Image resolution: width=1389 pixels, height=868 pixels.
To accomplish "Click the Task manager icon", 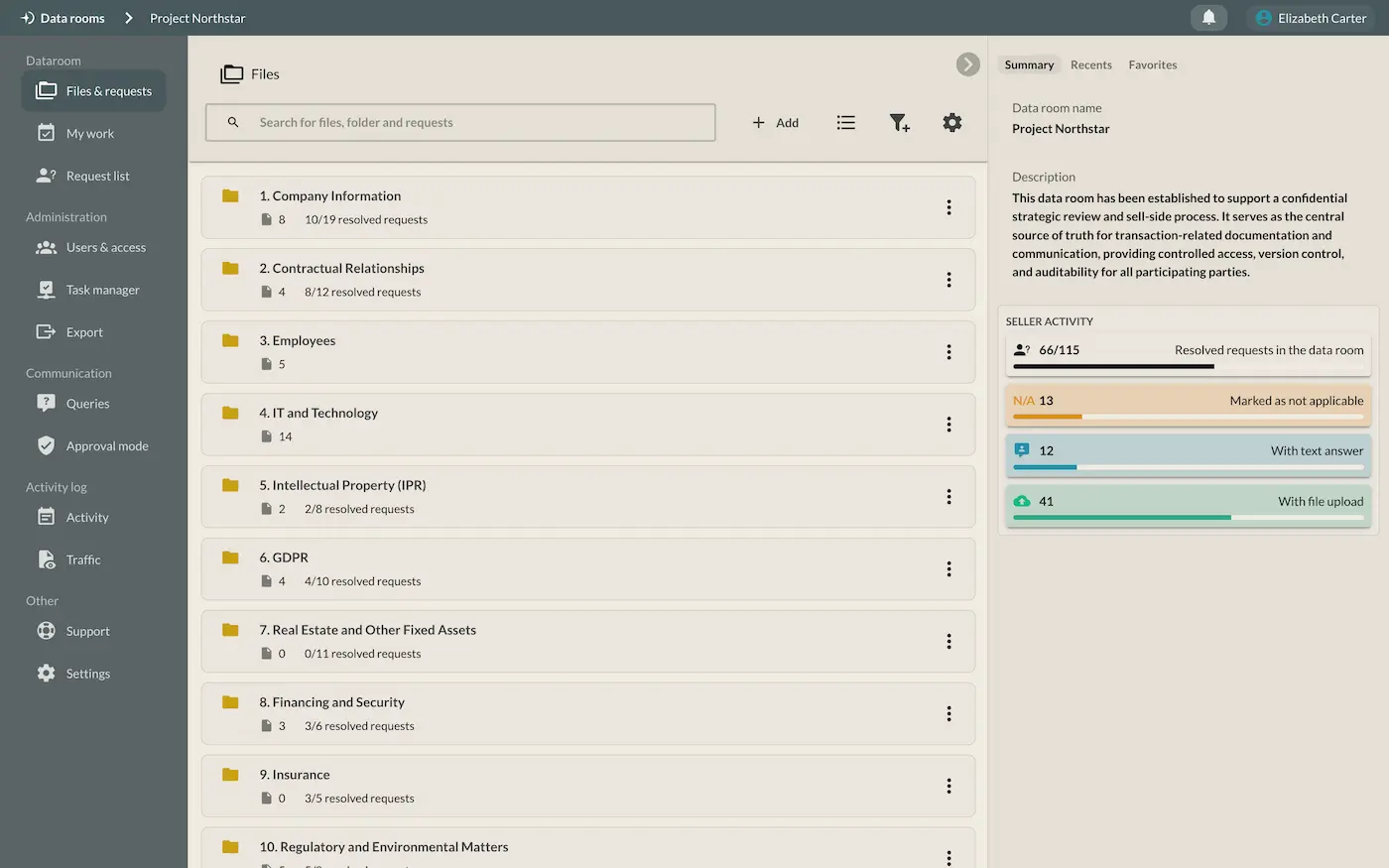I will tap(46, 290).
